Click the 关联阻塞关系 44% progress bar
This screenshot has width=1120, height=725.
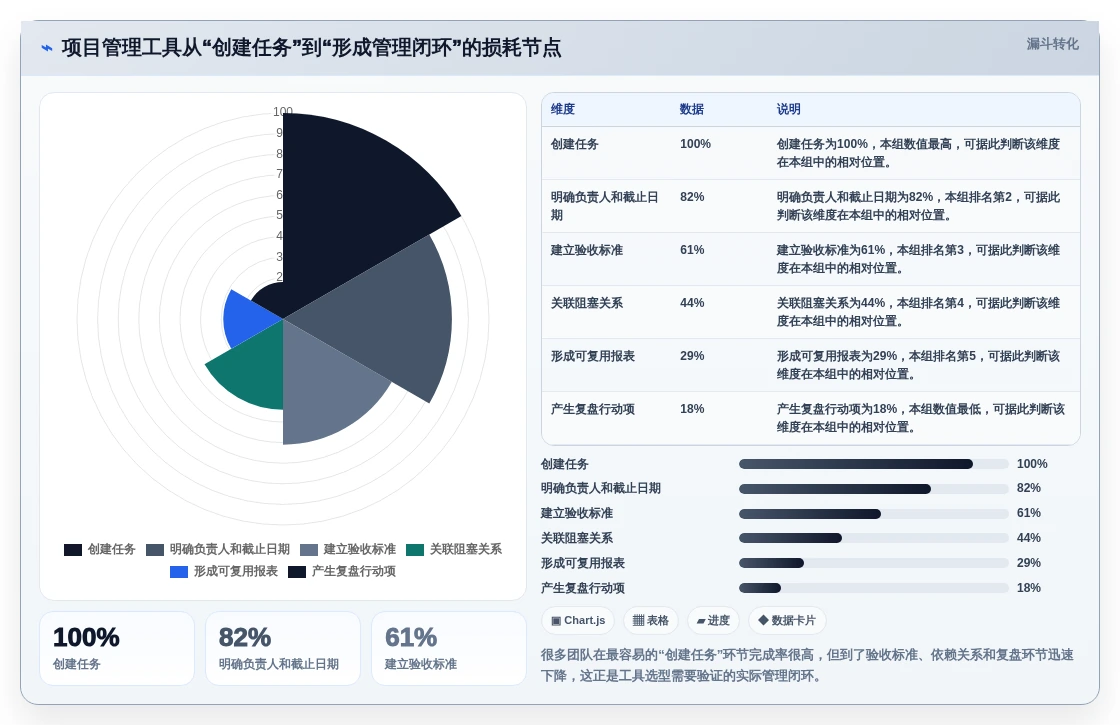(874, 538)
